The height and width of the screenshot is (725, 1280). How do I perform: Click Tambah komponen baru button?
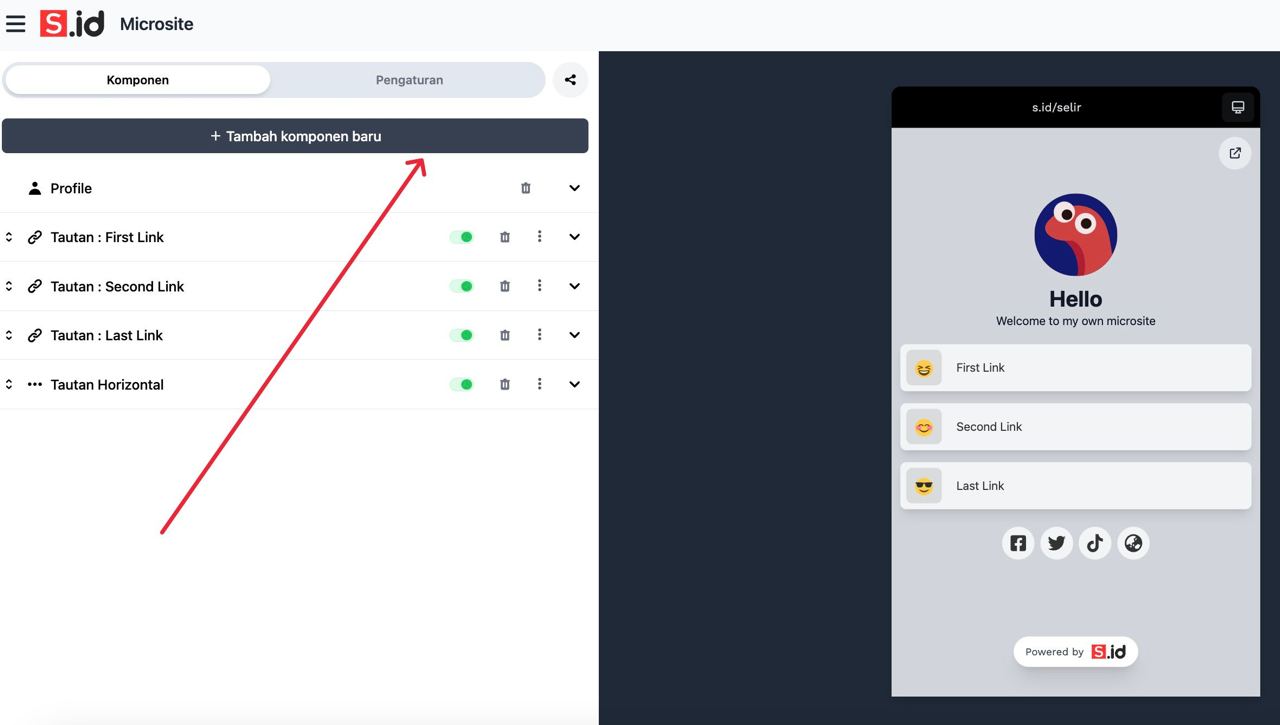point(295,136)
